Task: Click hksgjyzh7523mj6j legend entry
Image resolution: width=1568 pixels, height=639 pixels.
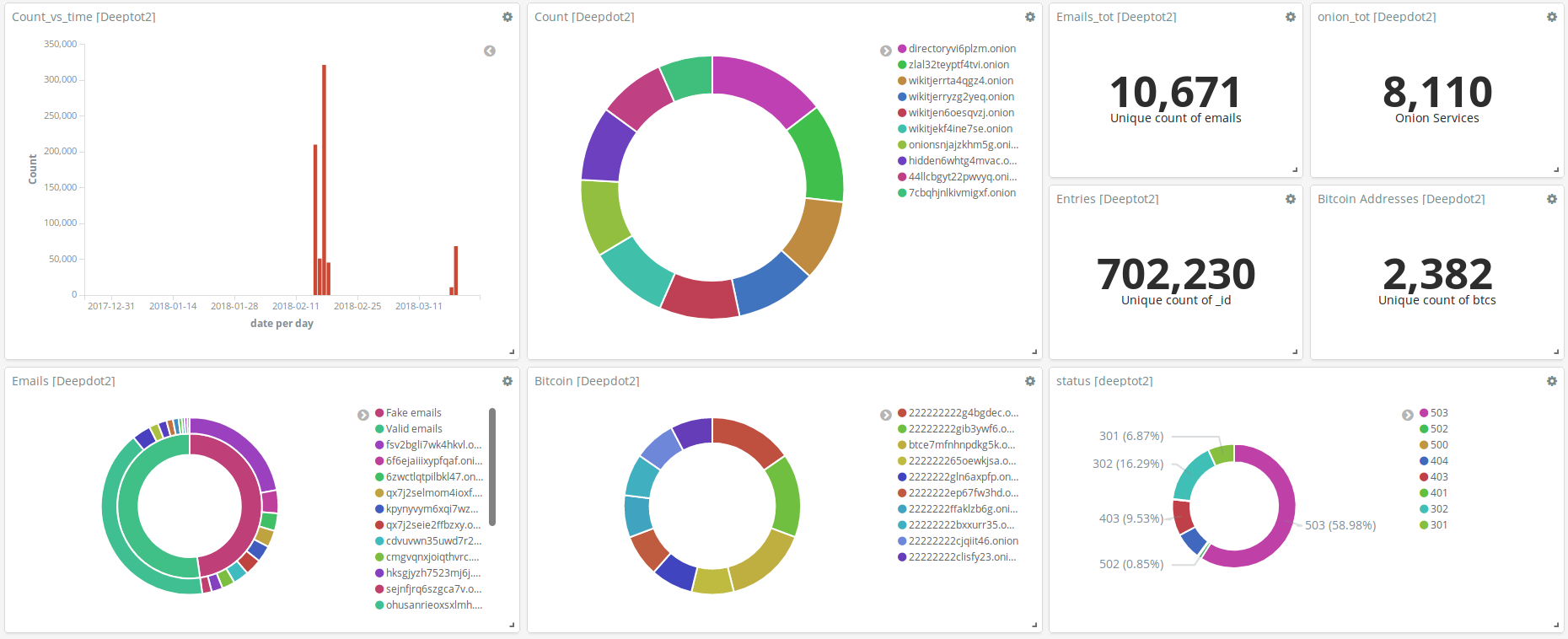Action: (x=428, y=573)
